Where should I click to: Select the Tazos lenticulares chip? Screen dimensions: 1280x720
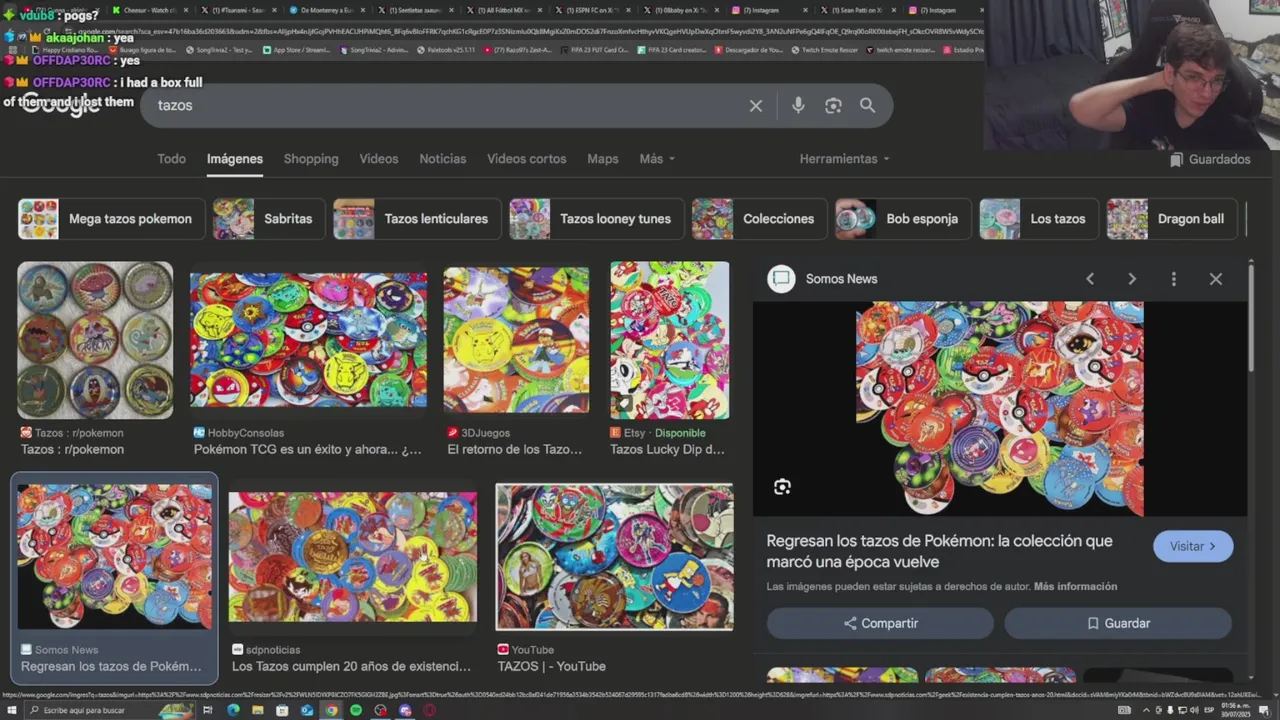point(417,219)
